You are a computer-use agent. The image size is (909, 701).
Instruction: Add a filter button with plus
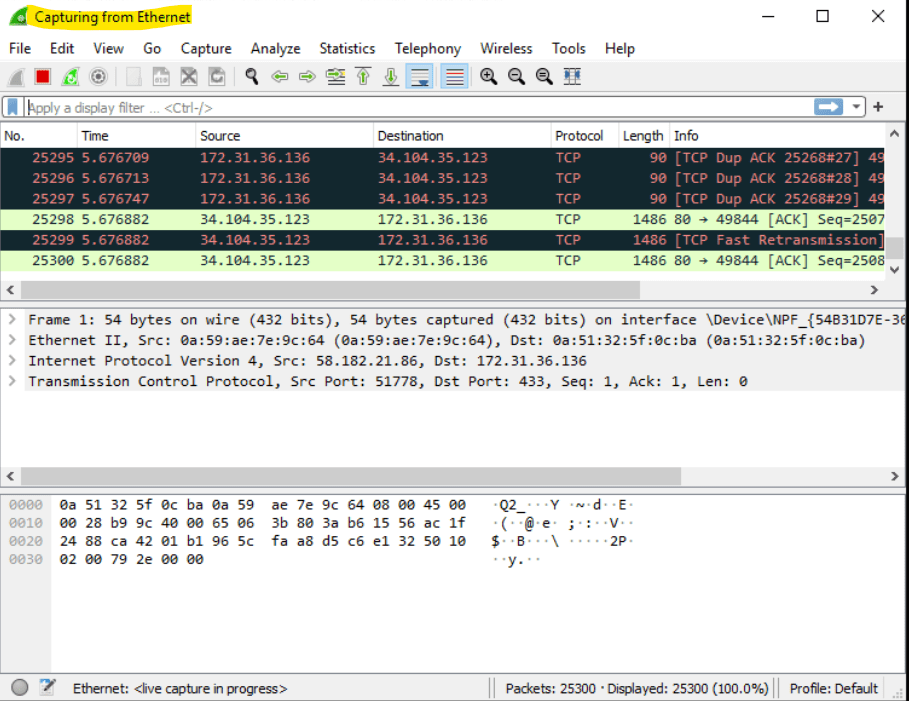click(878, 107)
